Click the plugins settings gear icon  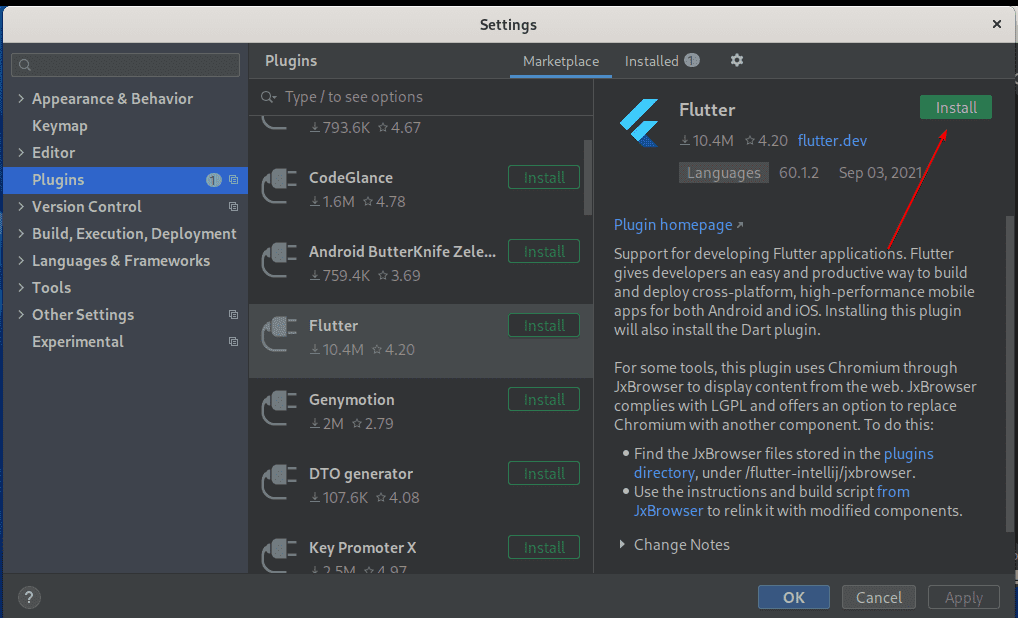tap(737, 61)
